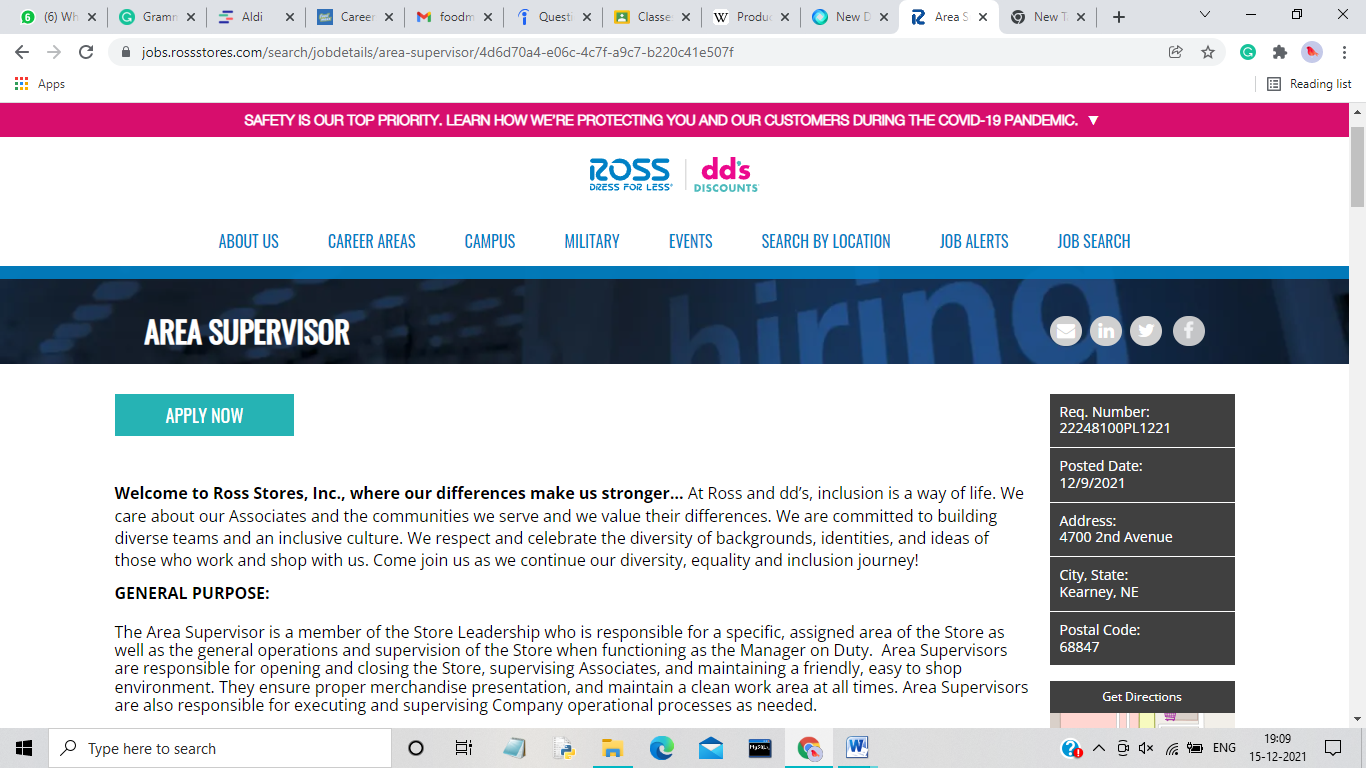Screen dimensions: 1366x768
Task: Click the taskbar search box
Action: coord(220,748)
